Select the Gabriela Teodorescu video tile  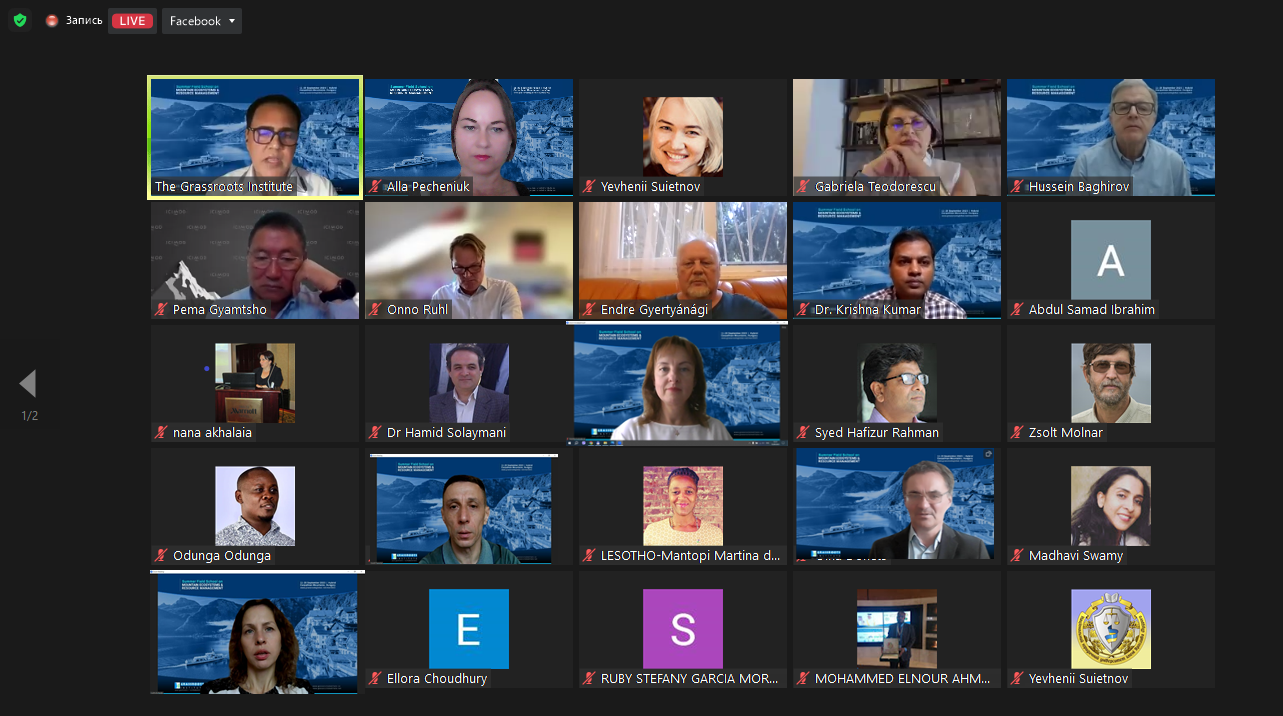pos(896,136)
